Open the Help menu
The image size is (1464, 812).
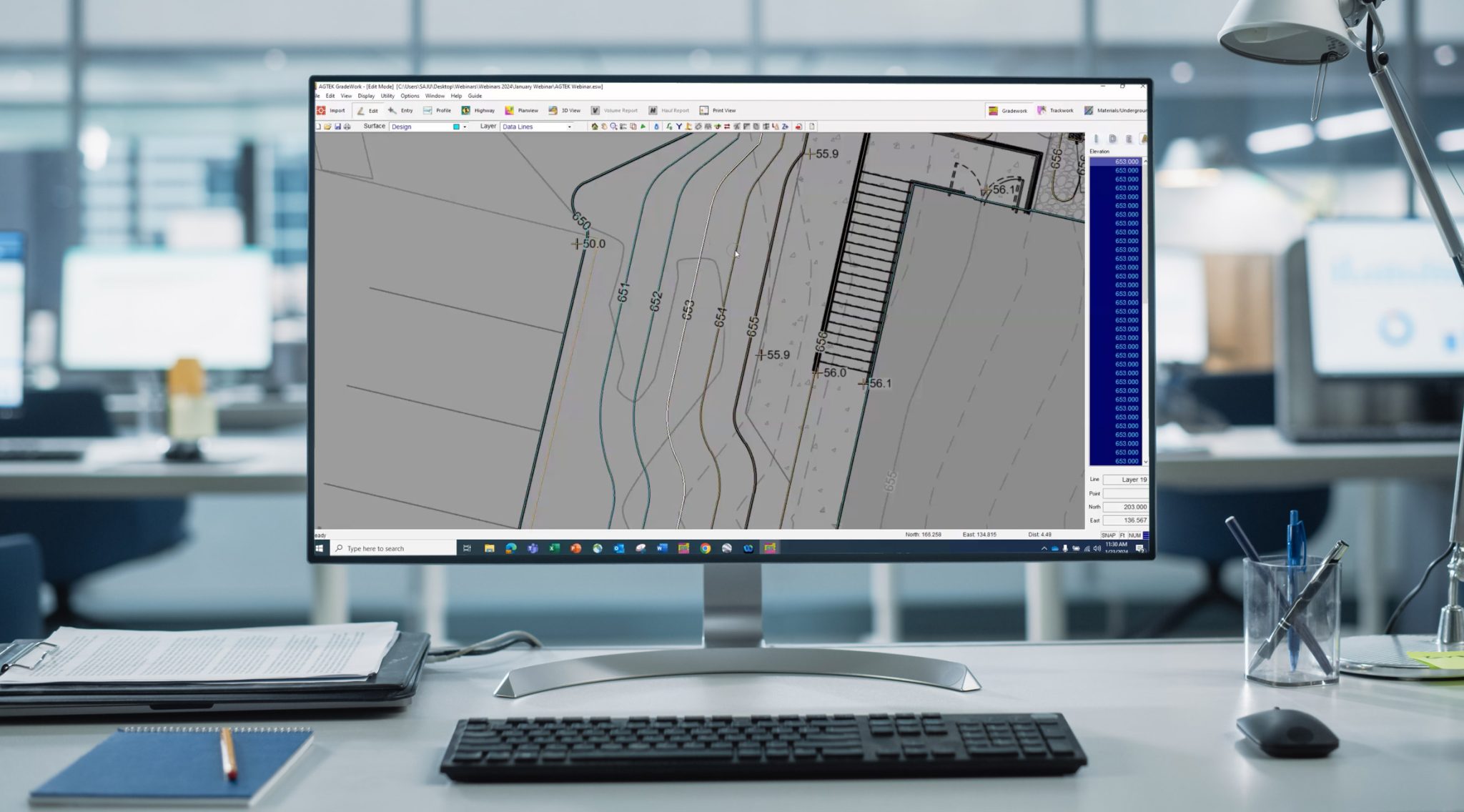pos(456,96)
